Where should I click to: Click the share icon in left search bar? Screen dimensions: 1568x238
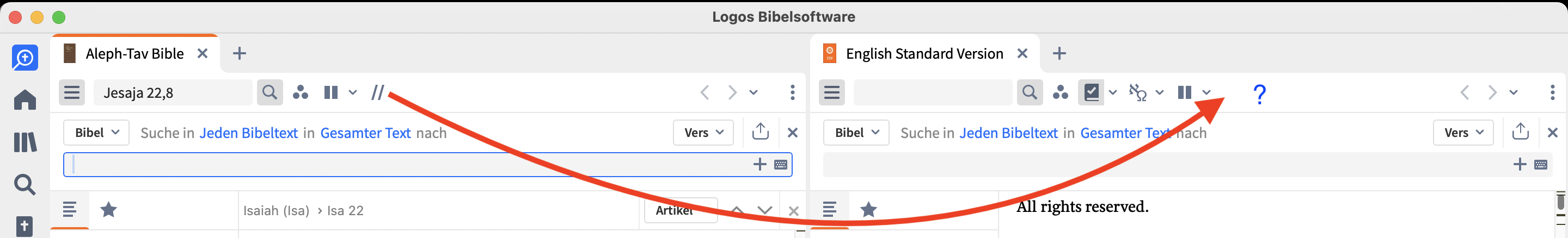point(760,131)
